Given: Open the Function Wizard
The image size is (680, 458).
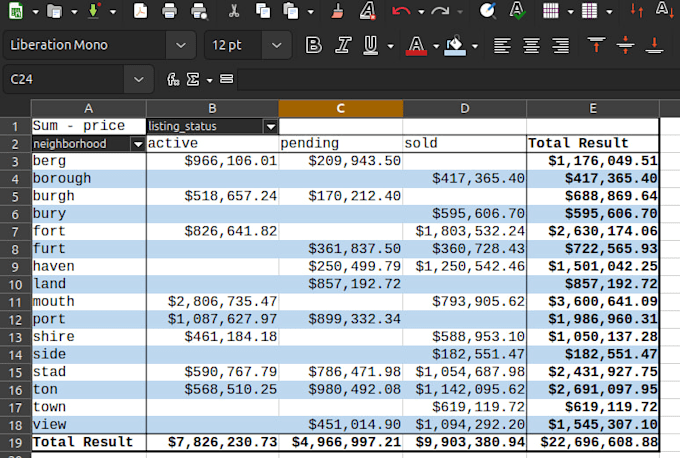Looking at the screenshot, I should 173,79.
